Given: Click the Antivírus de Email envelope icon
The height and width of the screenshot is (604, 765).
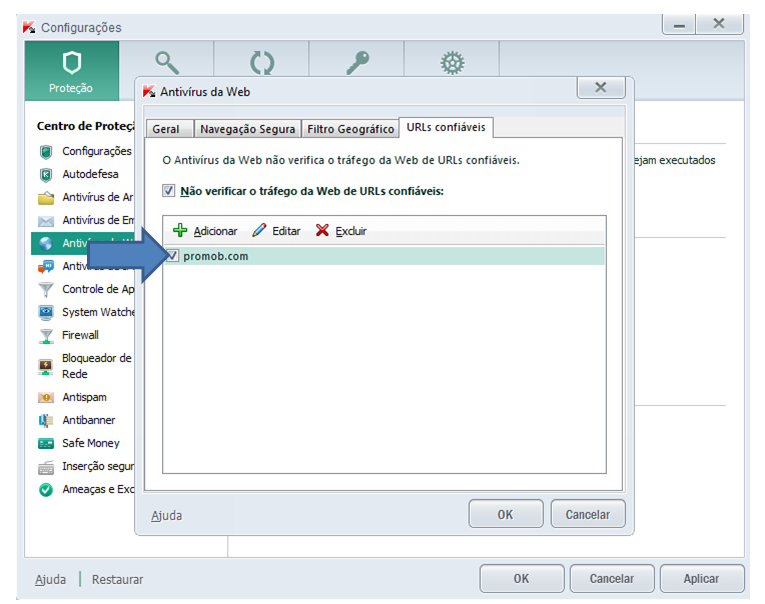Looking at the screenshot, I should 46,221.
